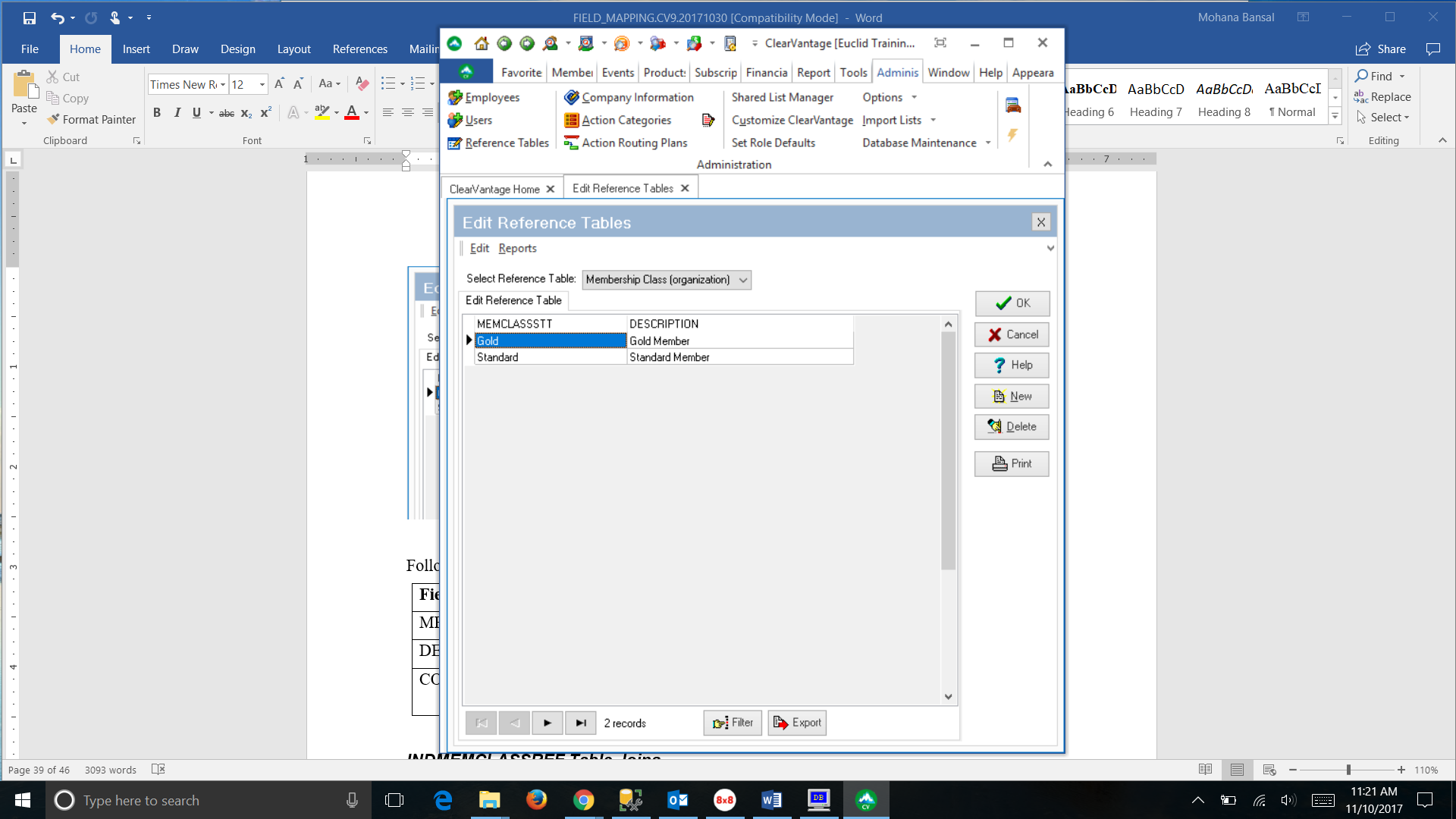Apply the text highlight color in Word
The height and width of the screenshot is (819, 1456).
322,112
